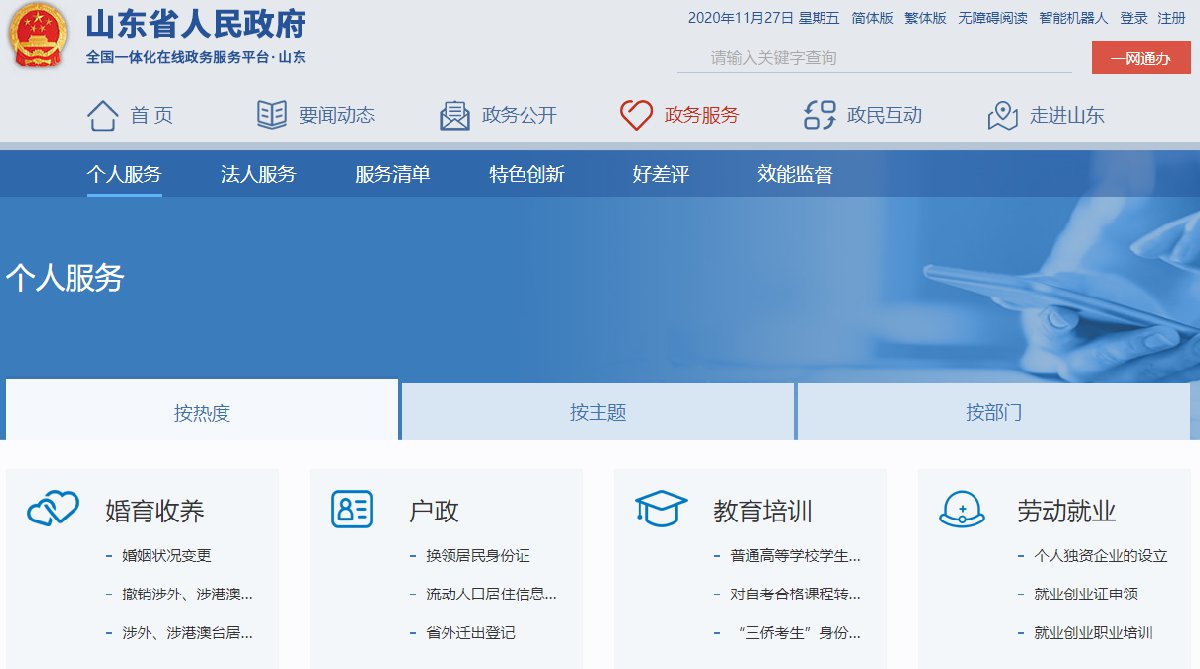Focus the keyword search input field
The height and width of the screenshot is (669, 1200).
pos(873,58)
